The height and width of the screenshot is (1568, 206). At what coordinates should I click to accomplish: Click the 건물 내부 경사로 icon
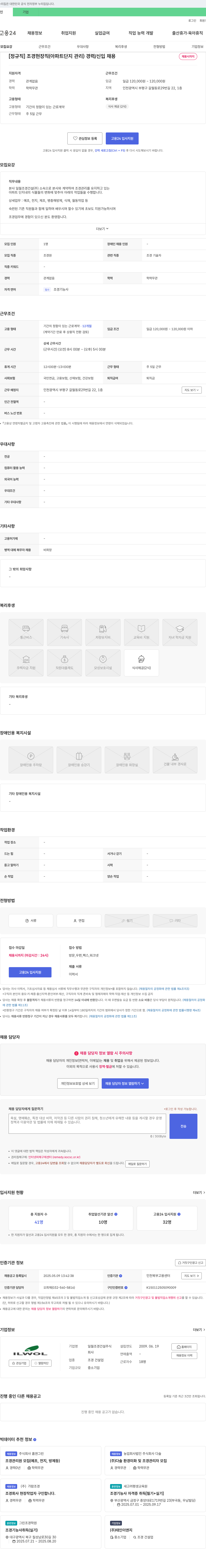[175, 760]
